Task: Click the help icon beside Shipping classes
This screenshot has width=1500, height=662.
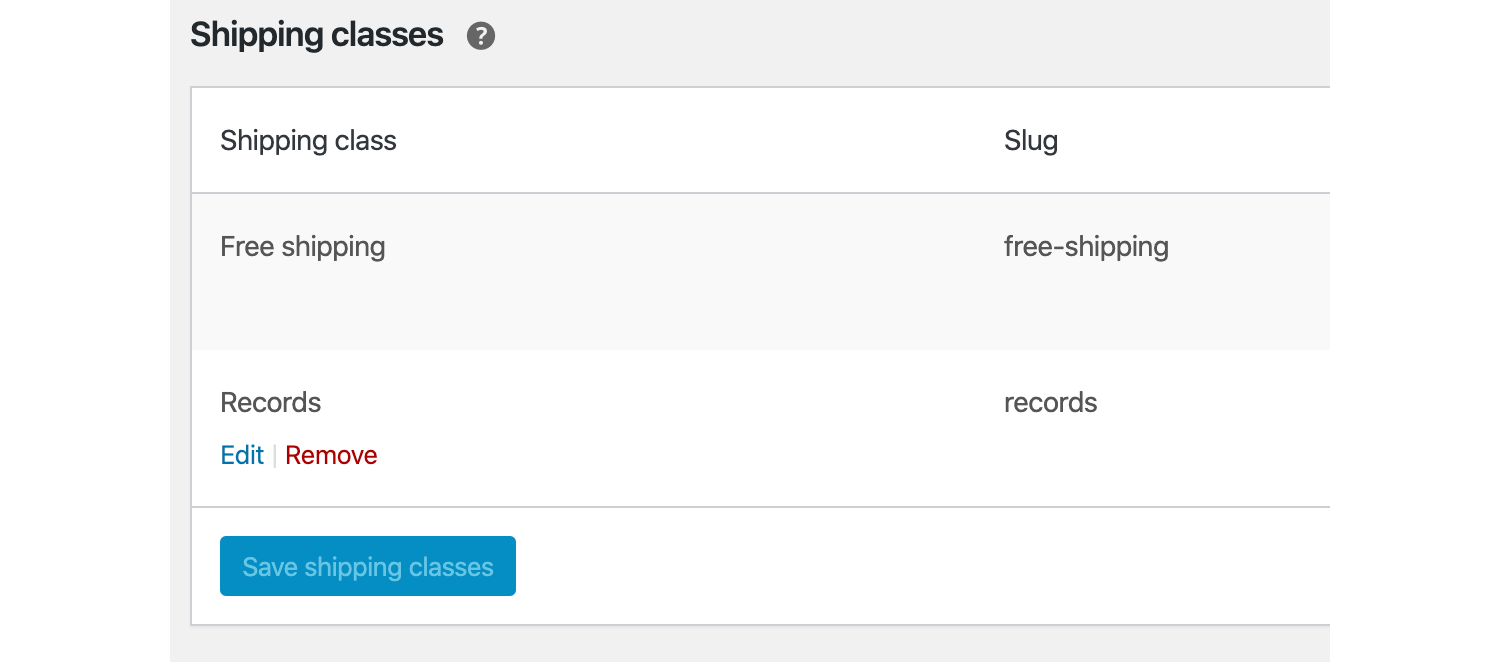Action: (x=481, y=37)
